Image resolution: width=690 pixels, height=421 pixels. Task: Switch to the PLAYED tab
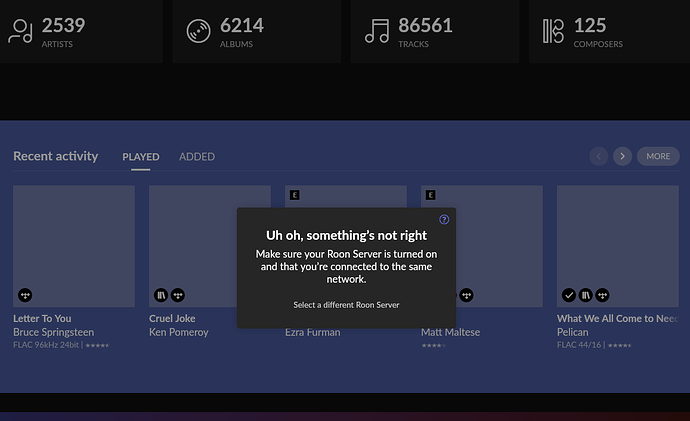coord(141,157)
